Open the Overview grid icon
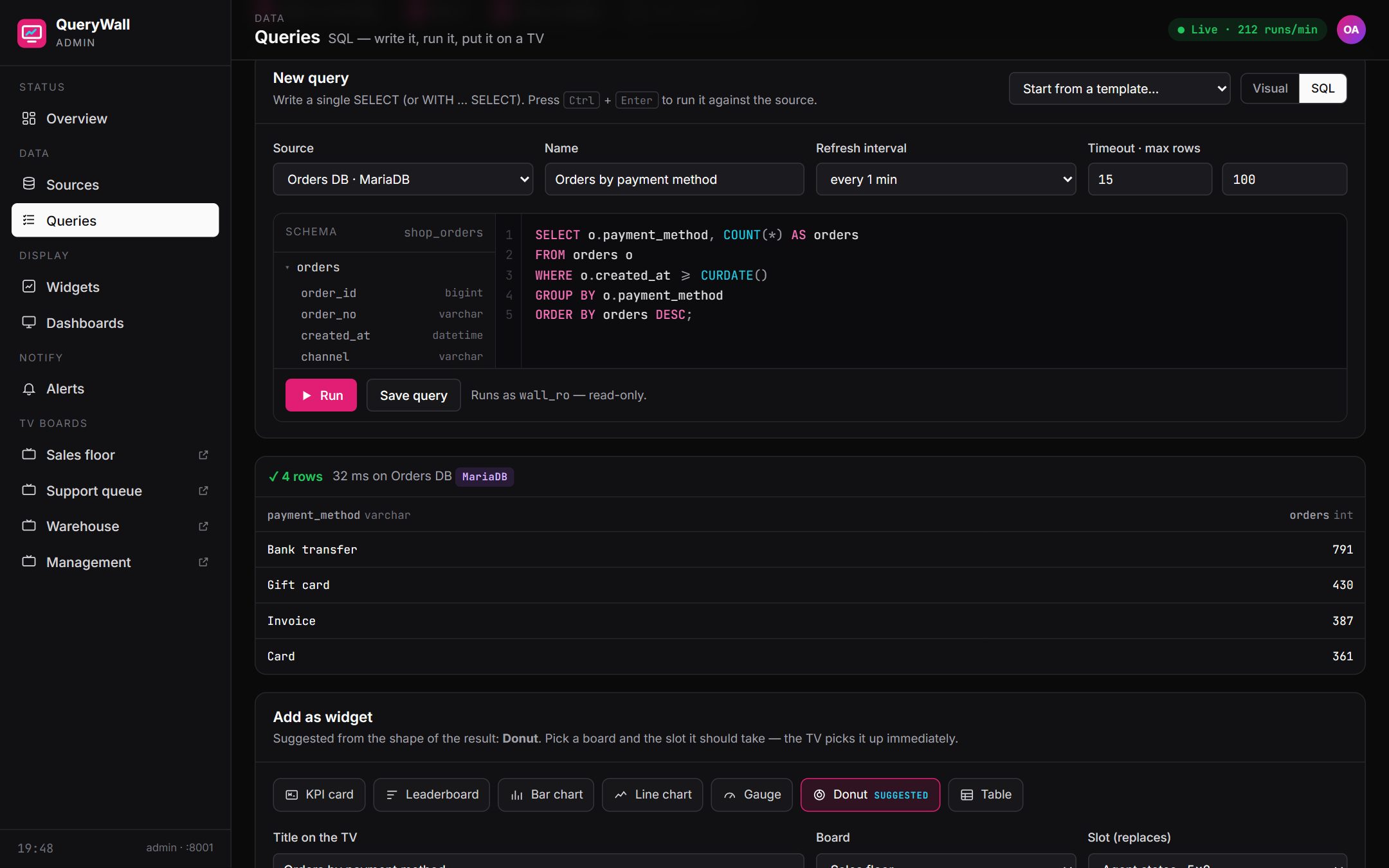This screenshot has width=1389, height=868. coord(29,118)
